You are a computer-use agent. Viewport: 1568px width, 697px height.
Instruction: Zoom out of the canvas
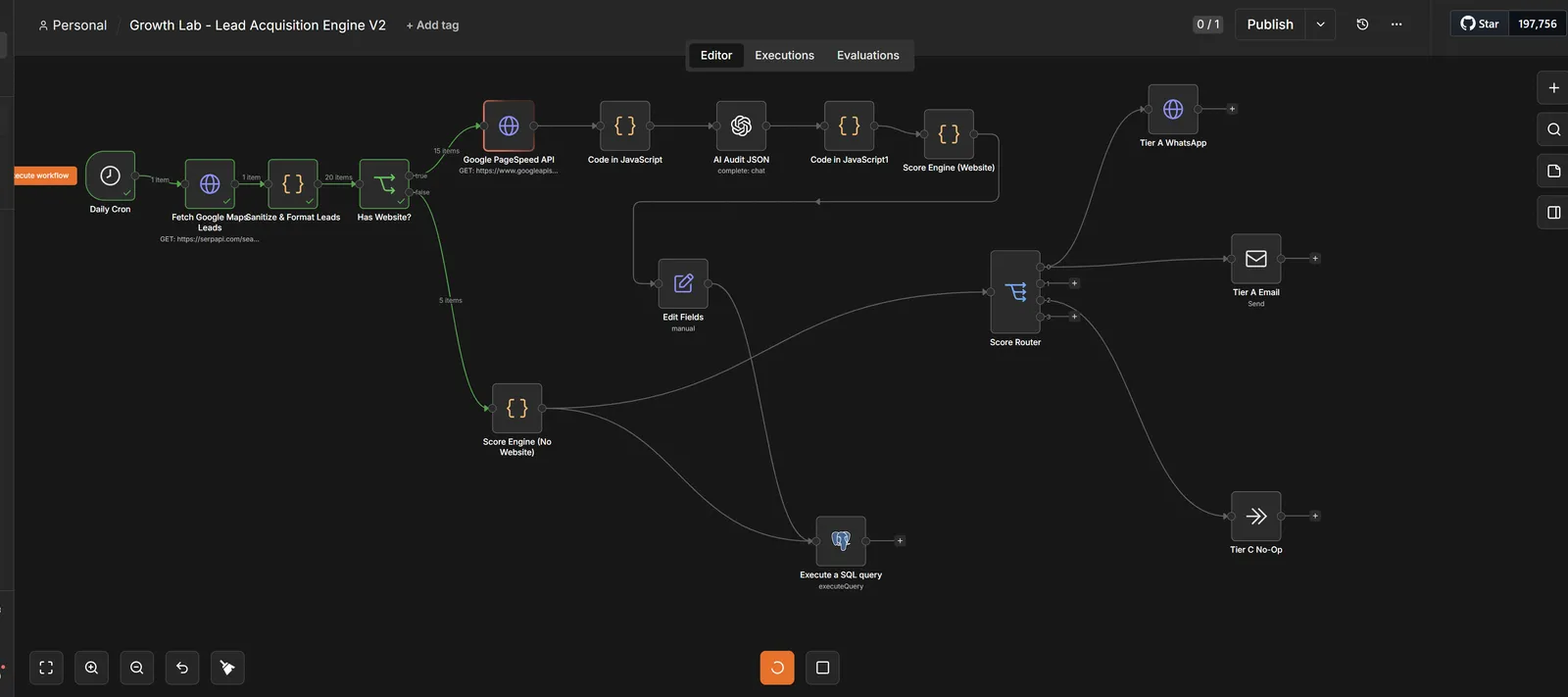point(136,668)
